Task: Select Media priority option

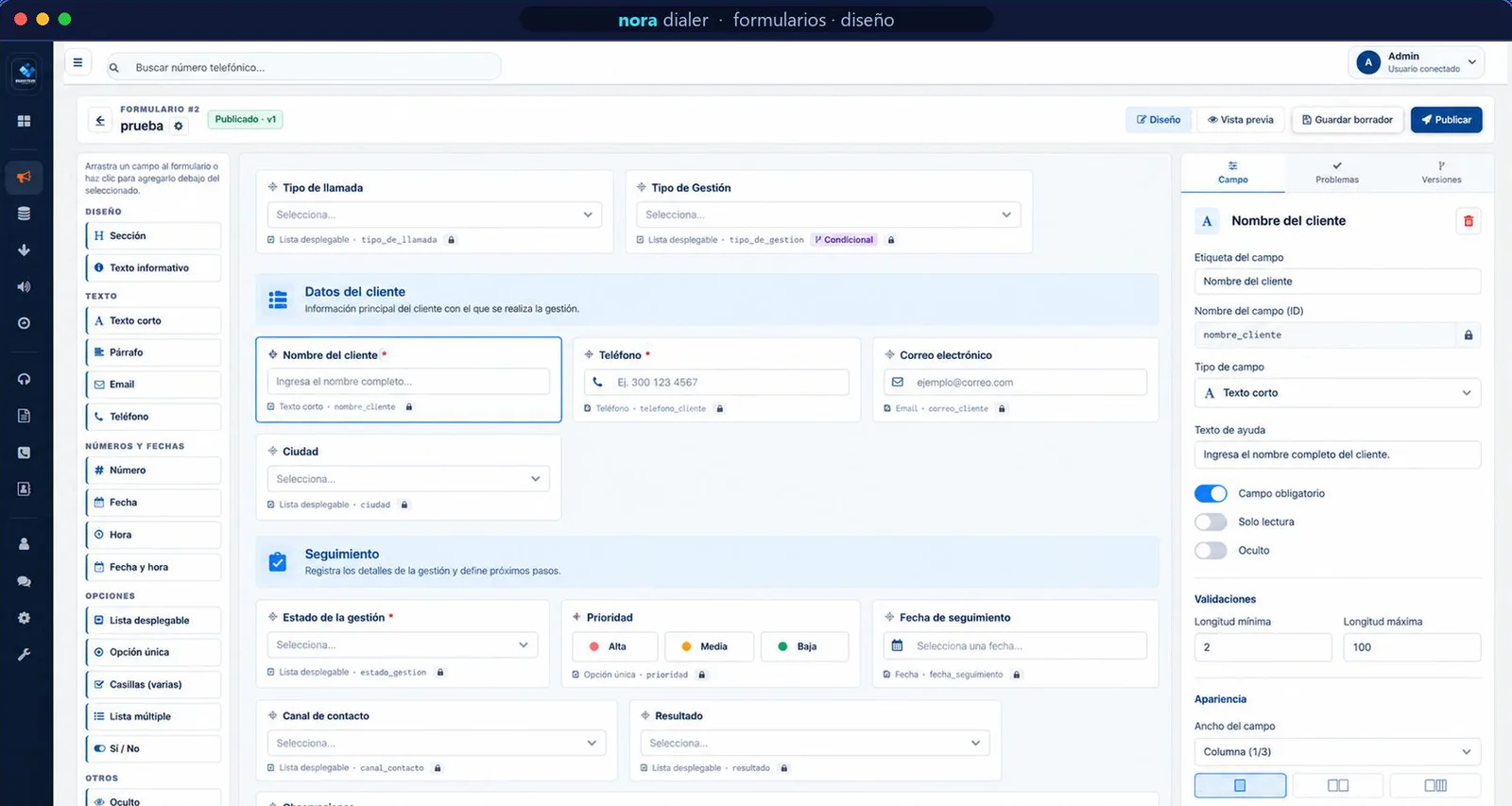Action: click(x=710, y=646)
